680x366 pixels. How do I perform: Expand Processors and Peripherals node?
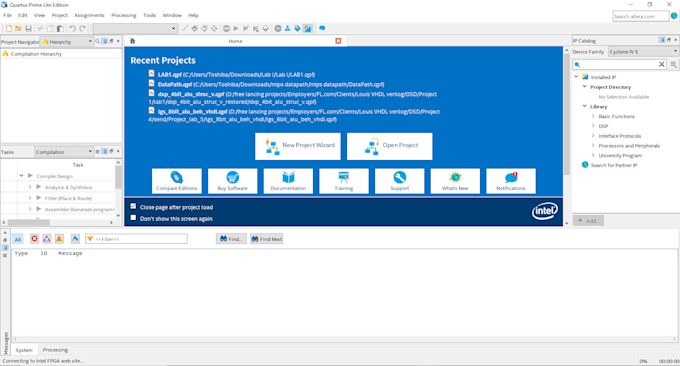pos(593,146)
